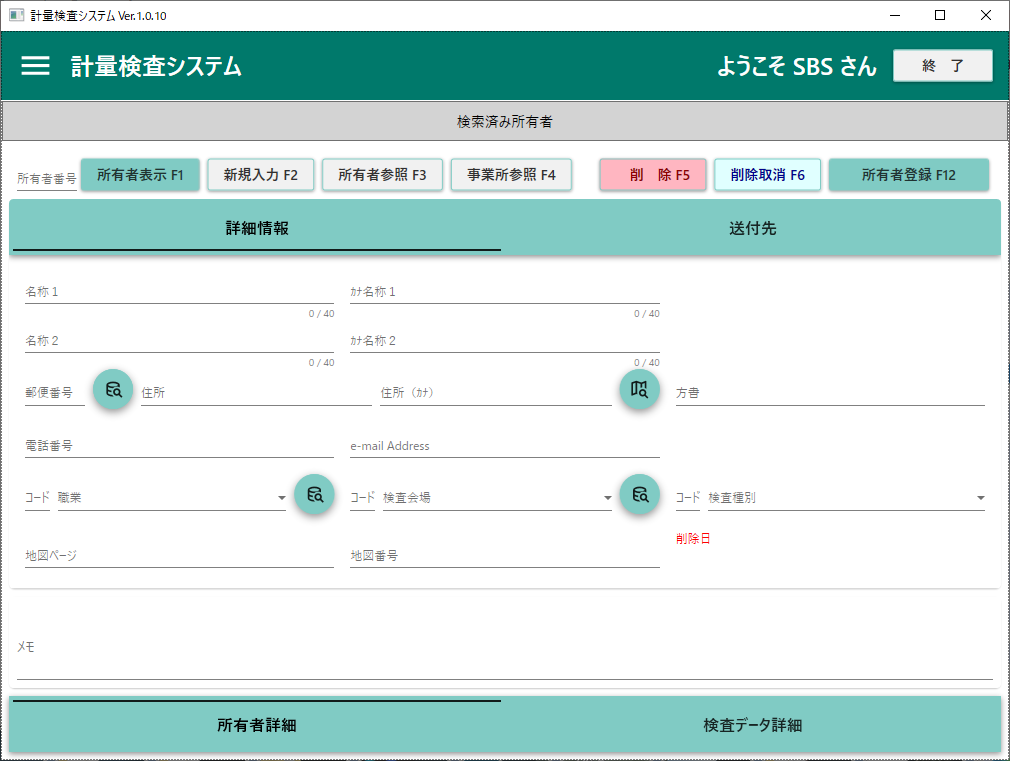This screenshot has width=1010, height=761.
Task: Click the e-mail Address field
Action: pyautogui.click(x=504, y=446)
